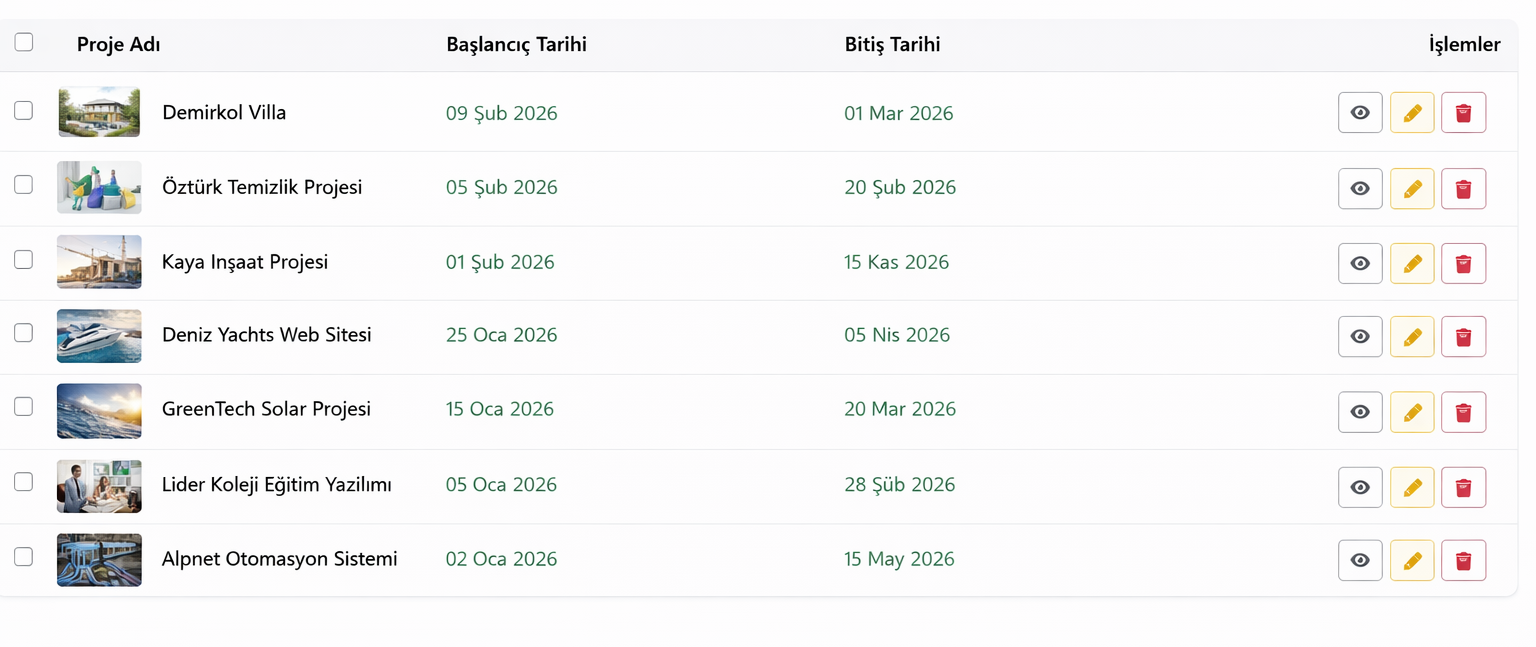Check the Demirkol Villa row checkbox
The width and height of the screenshot is (1536, 647).
23,111
